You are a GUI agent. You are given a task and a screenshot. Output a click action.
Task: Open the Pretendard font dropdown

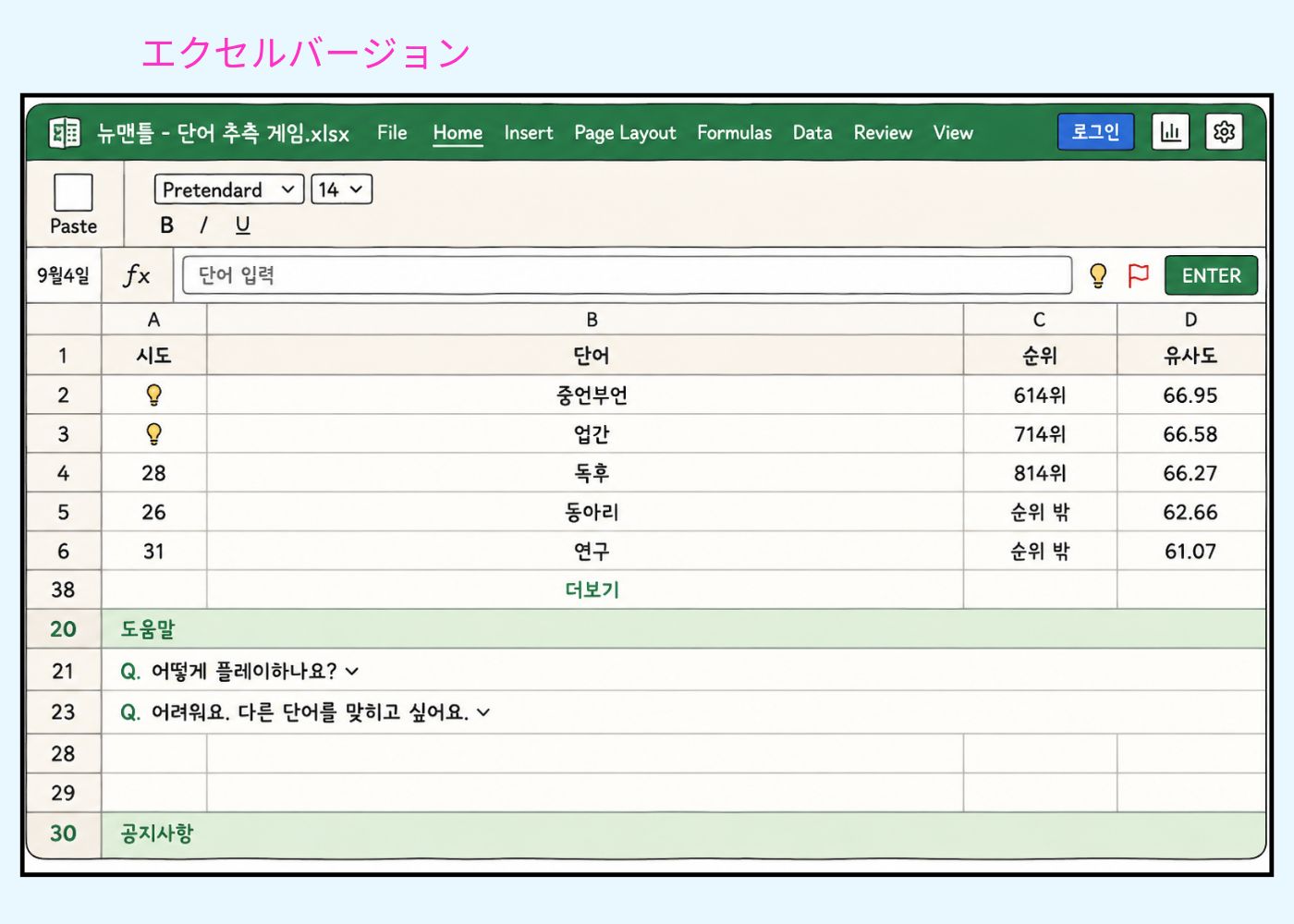229,189
